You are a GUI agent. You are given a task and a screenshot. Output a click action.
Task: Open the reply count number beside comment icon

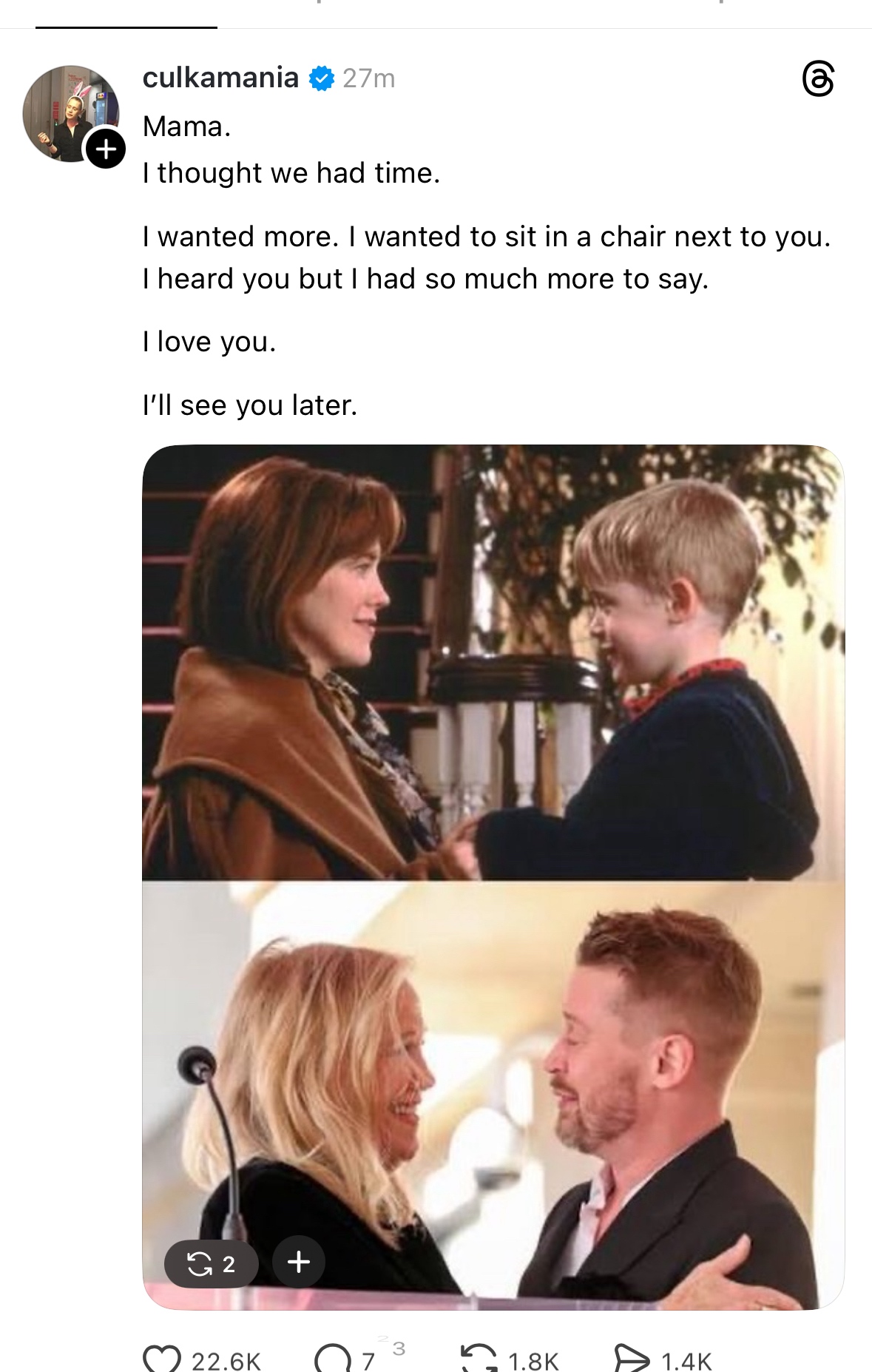[x=368, y=1361]
